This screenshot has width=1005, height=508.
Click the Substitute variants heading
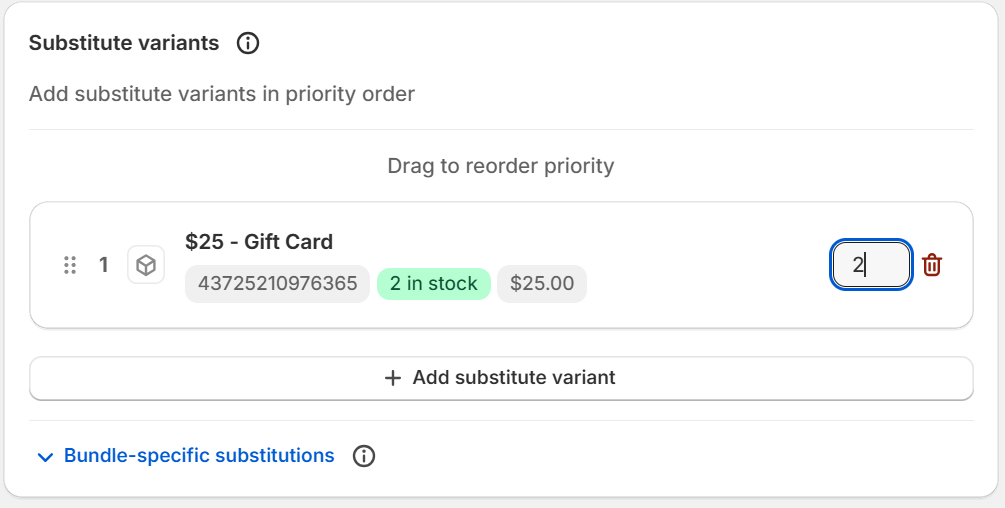click(x=124, y=43)
